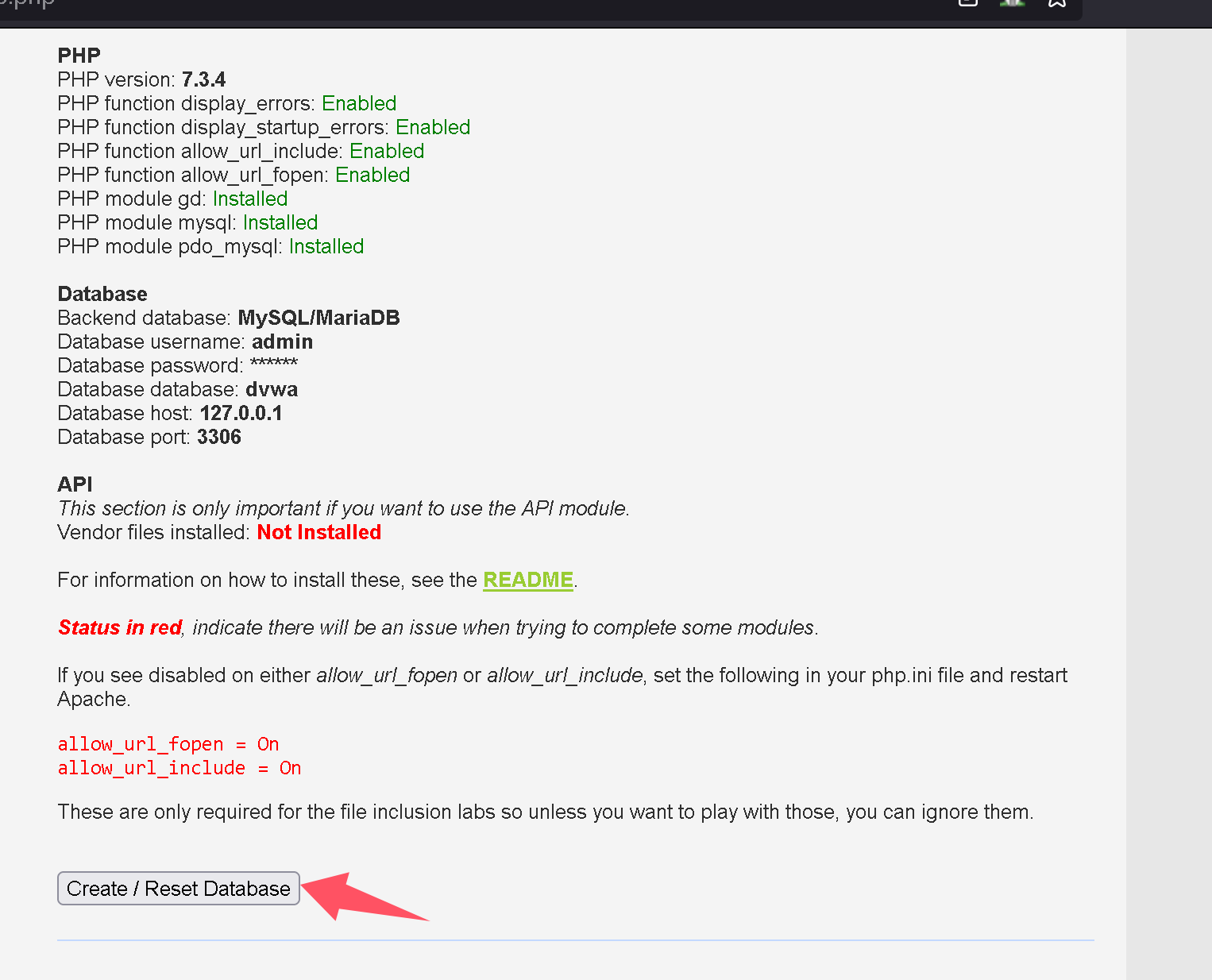The image size is (1212, 980).
Task: Click the file inclusion labs note sentence
Action: click(546, 812)
